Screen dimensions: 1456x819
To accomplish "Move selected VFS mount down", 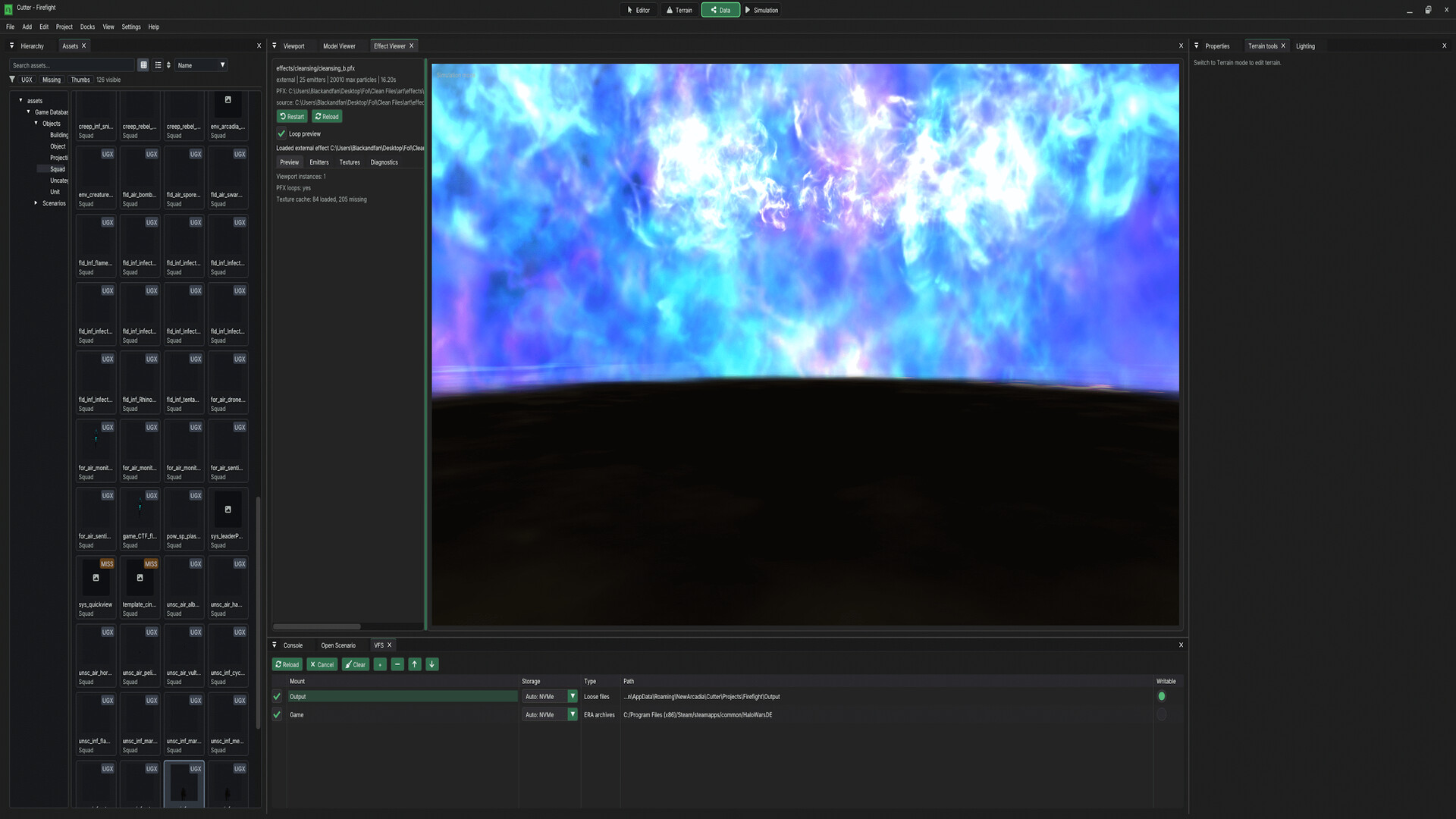I will tap(432, 664).
